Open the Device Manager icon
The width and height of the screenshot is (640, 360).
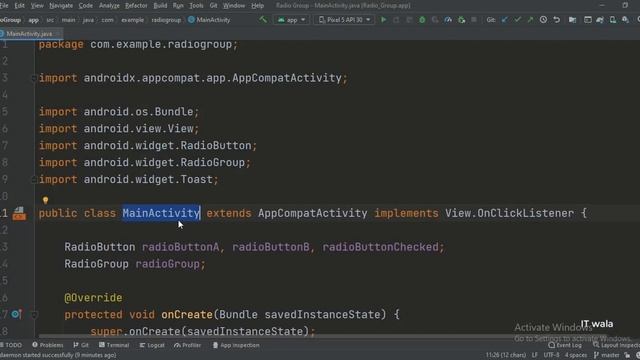tap(613, 20)
